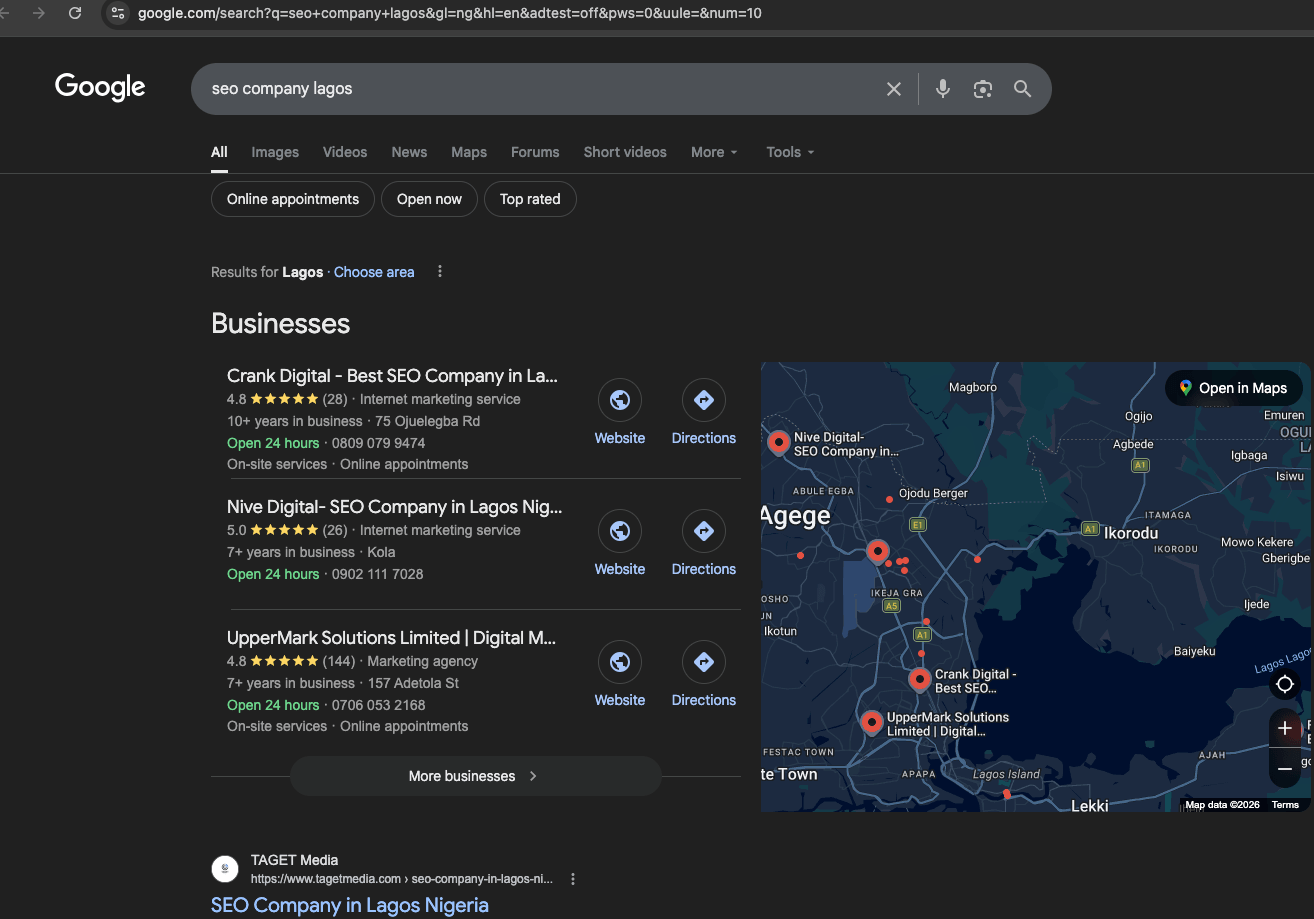Open three-dot menu beside Choose area
This screenshot has width=1314, height=919.
(440, 272)
